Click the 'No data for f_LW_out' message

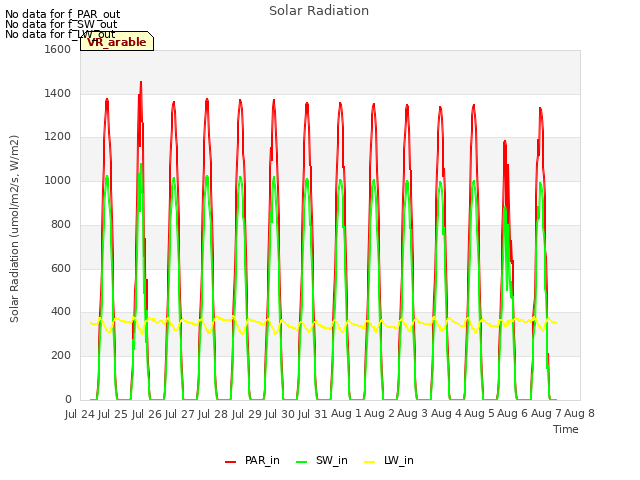coord(60,34)
